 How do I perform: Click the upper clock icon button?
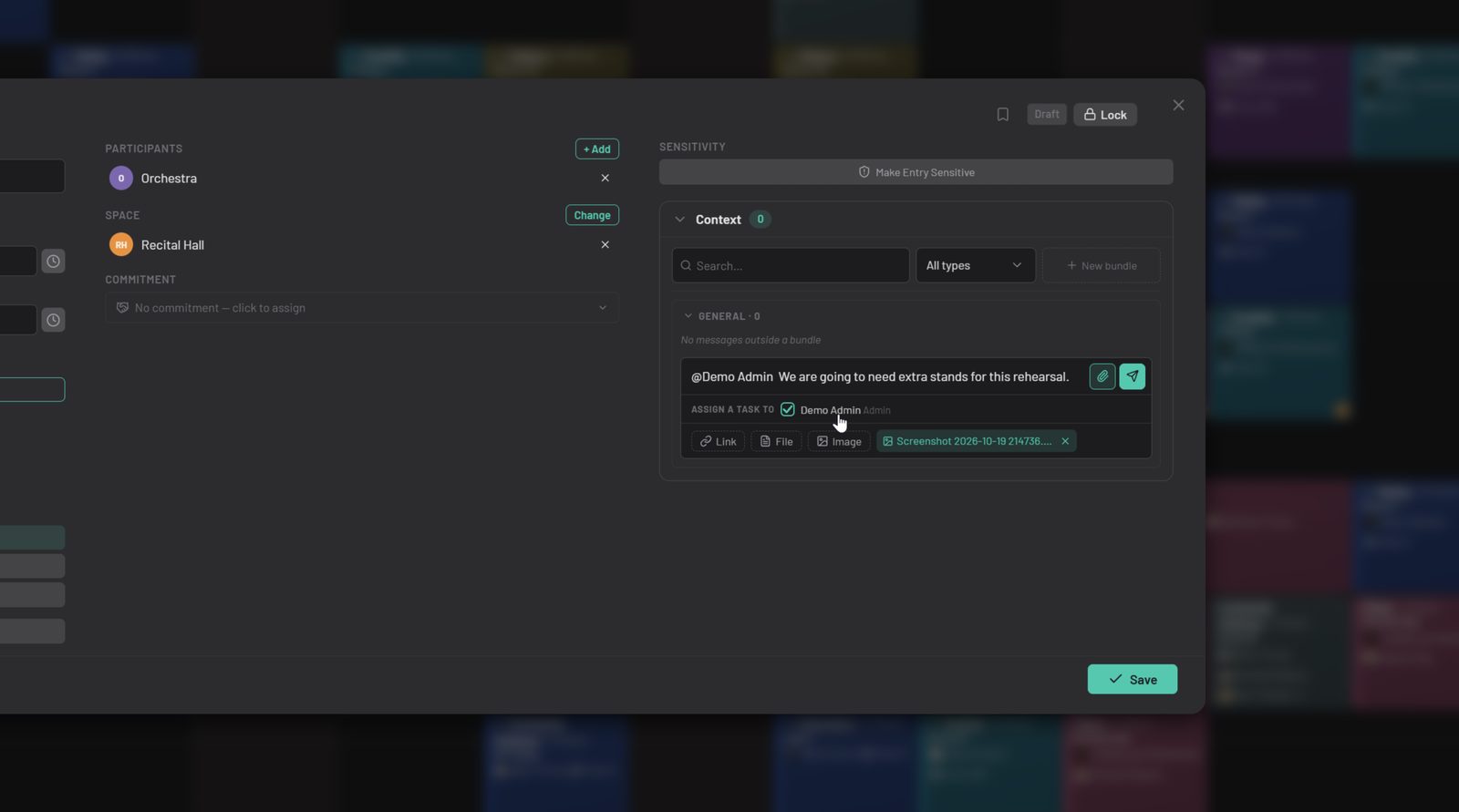click(x=54, y=262)
